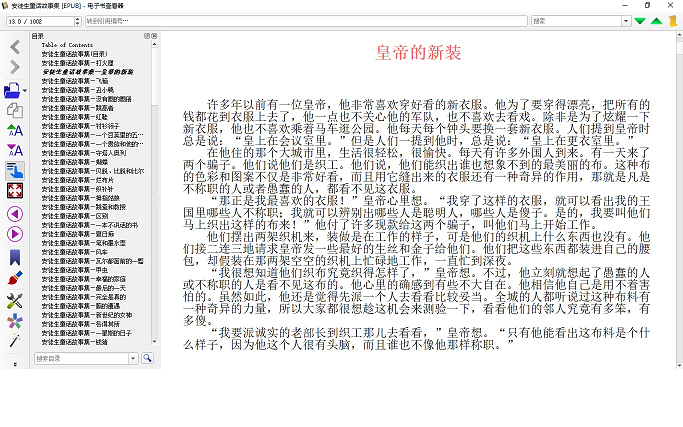Toggle the Table of Contents panel
This screenshot has height=427, width=683.
(14, 171)
